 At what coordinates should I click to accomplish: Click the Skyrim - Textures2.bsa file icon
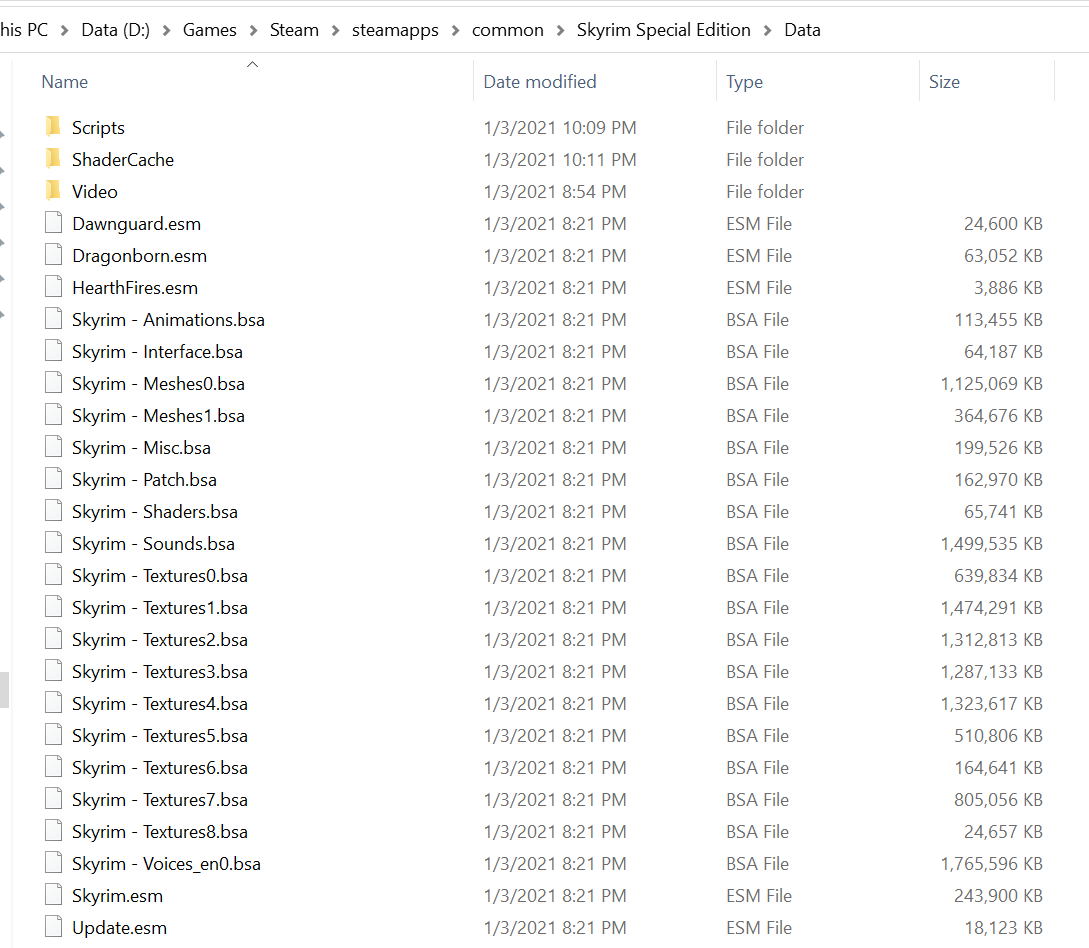pyautogui.click(x=53, y=639)
